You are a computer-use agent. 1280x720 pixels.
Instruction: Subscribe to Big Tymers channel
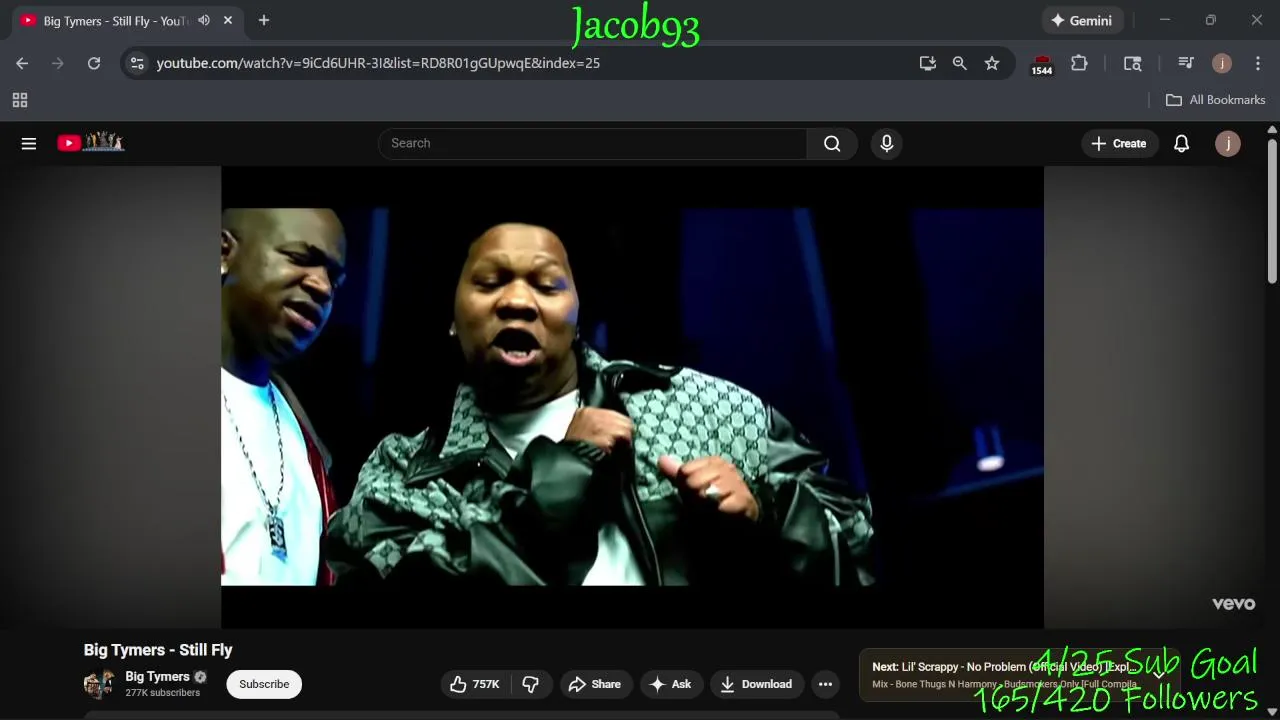[264, 684]
